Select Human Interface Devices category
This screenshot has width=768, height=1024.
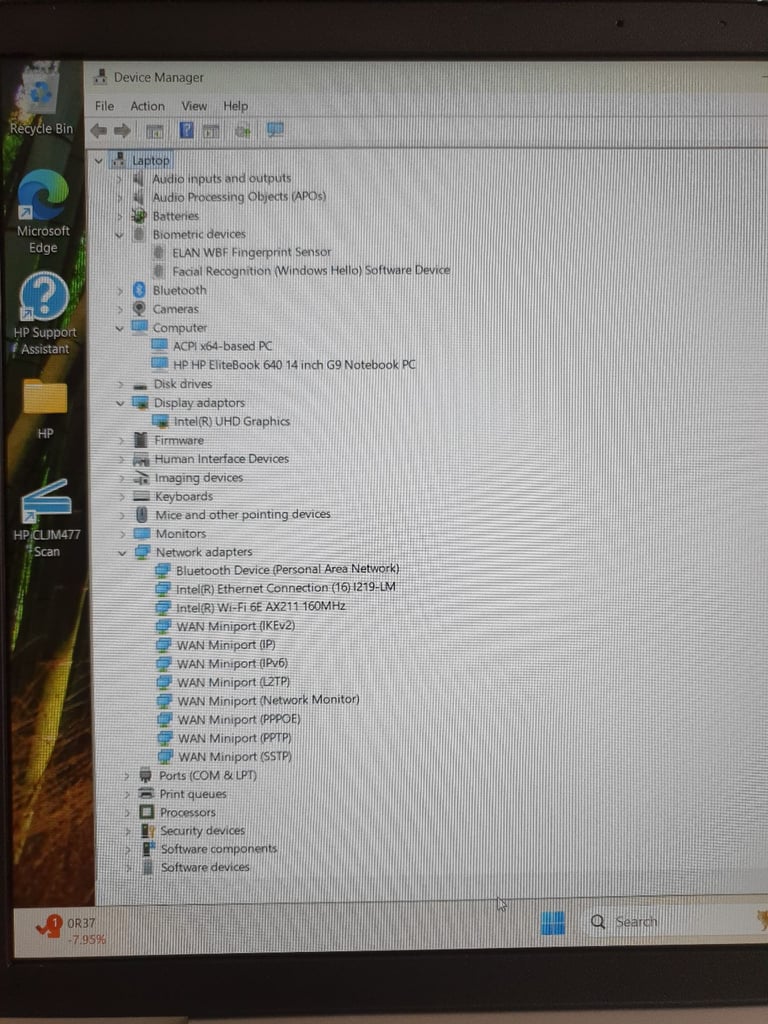[221, 459]
